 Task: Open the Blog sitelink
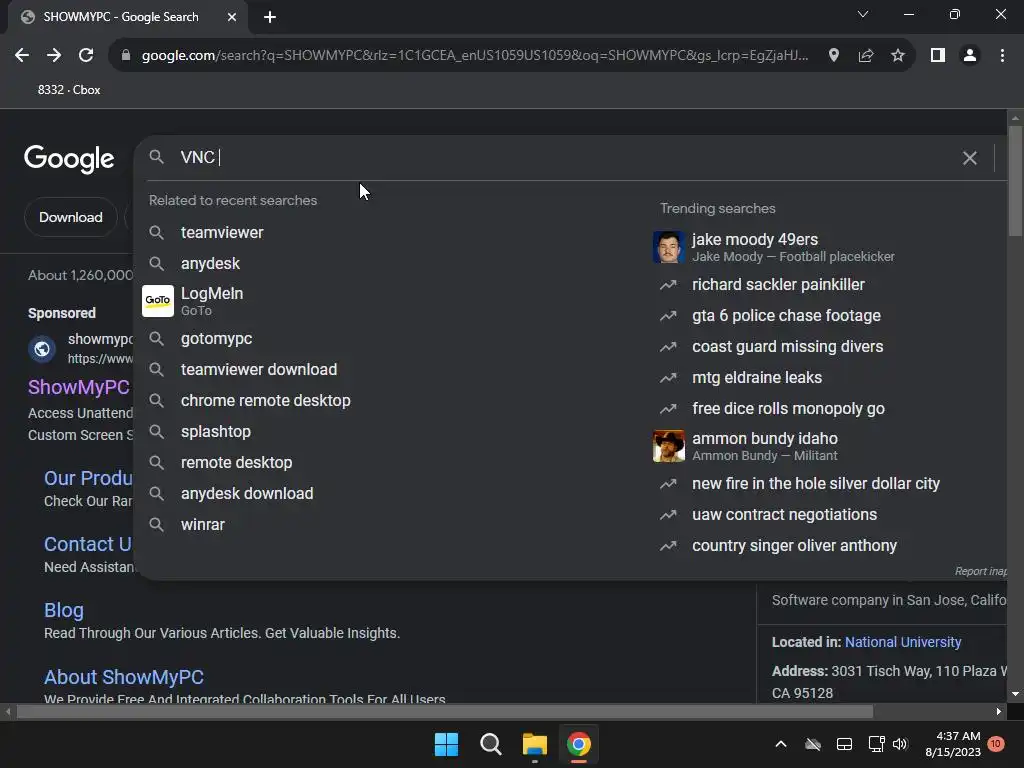click(63, 610)
